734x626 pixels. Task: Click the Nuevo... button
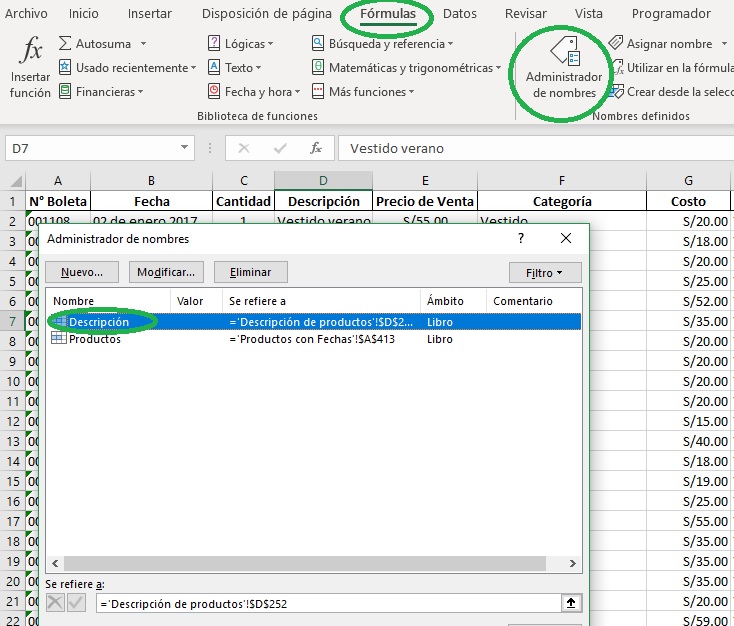point(82,272)
